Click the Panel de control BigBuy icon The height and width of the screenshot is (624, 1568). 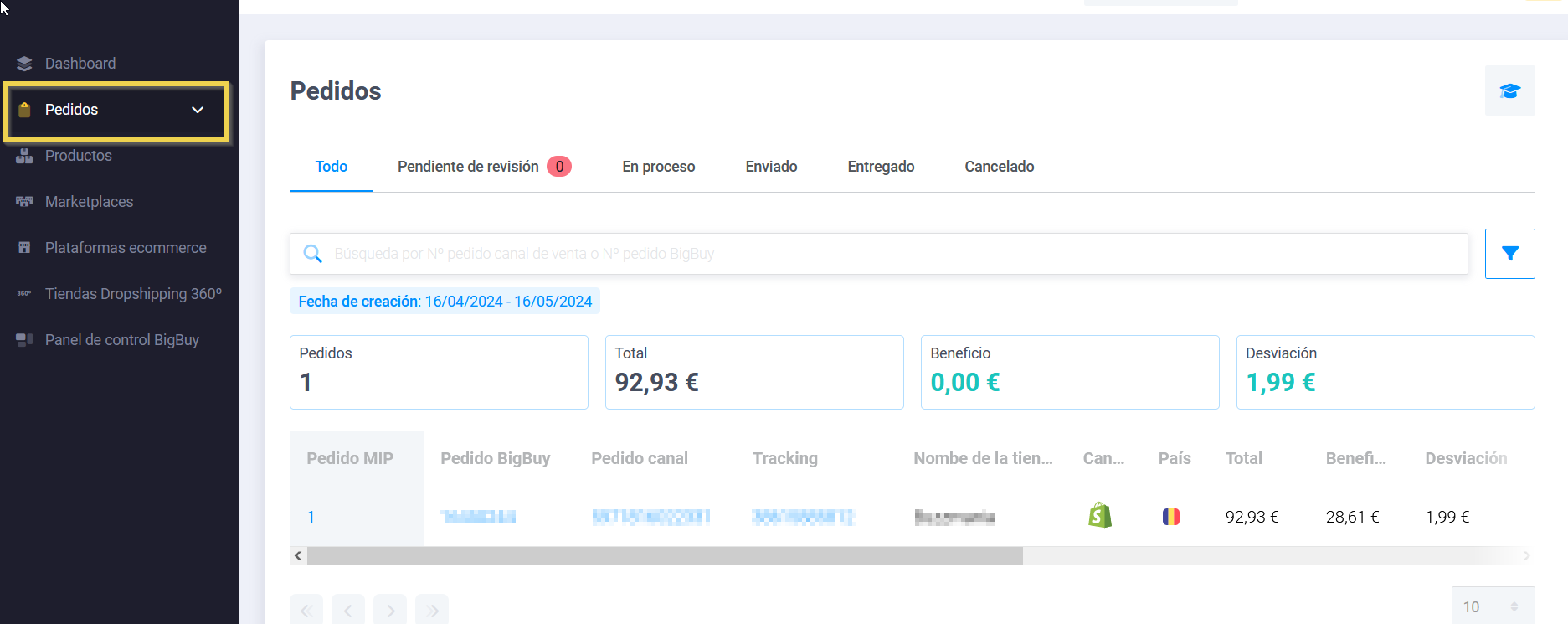24,340
